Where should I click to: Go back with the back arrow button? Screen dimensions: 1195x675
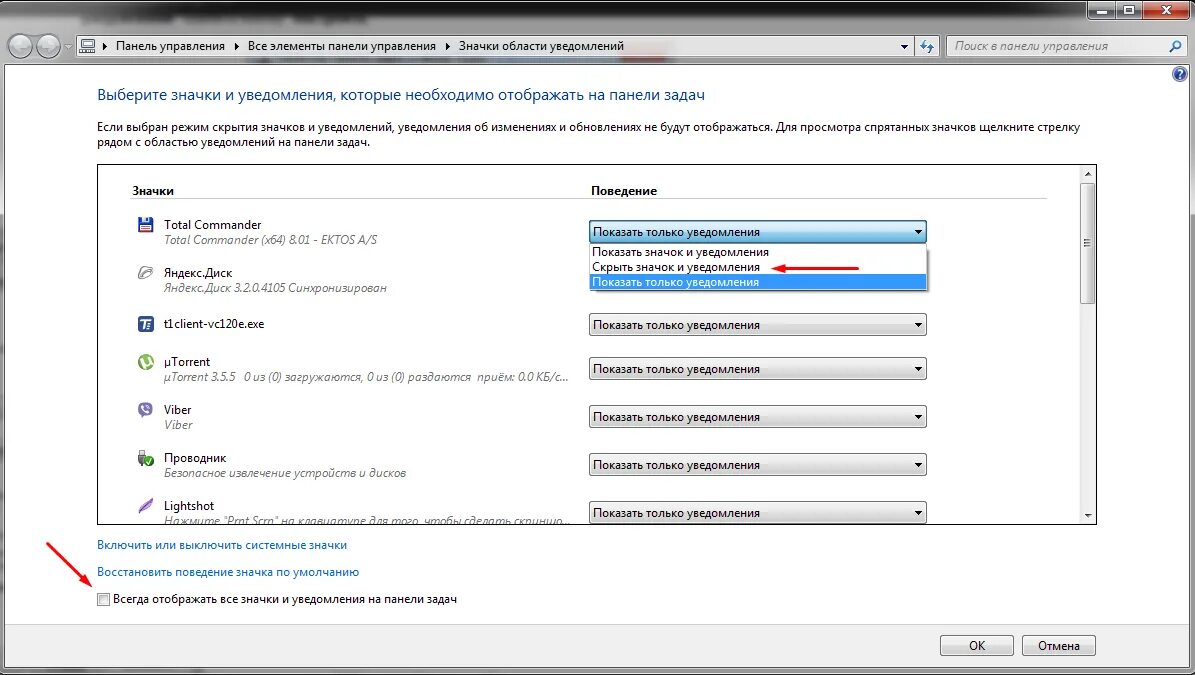[21, 46]
